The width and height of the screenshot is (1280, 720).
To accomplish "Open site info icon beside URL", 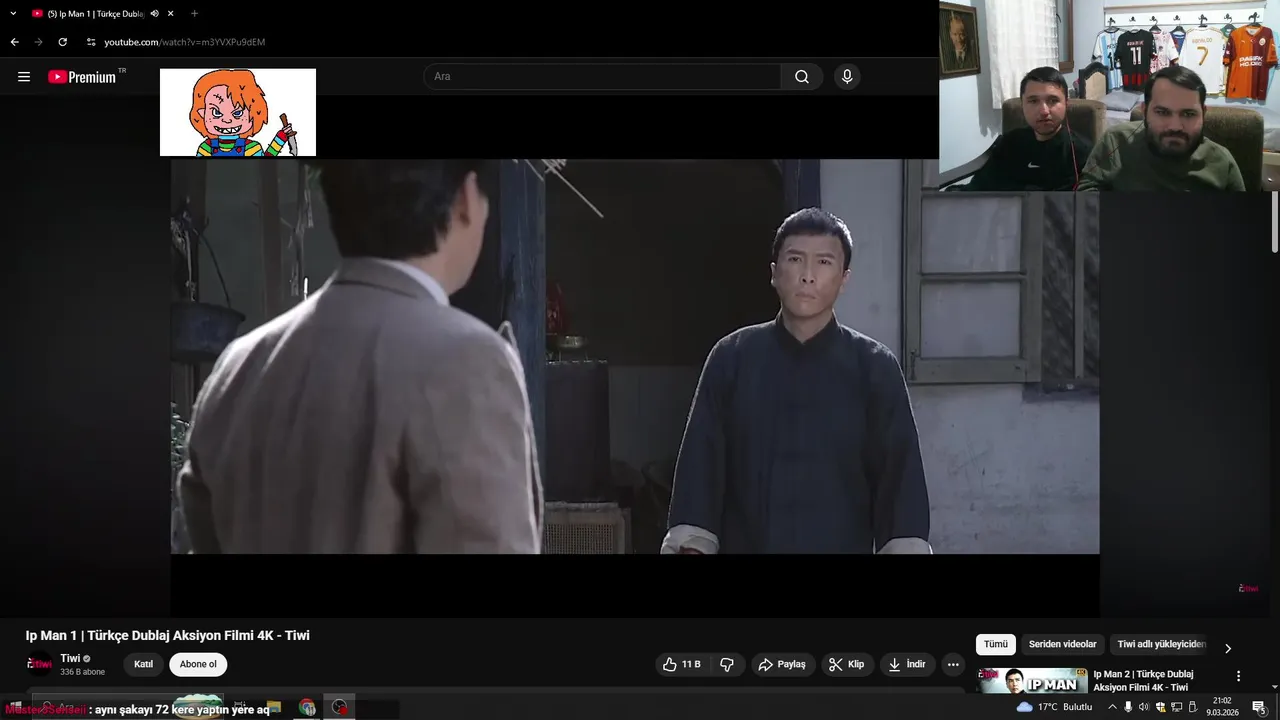I will point(91,42).
